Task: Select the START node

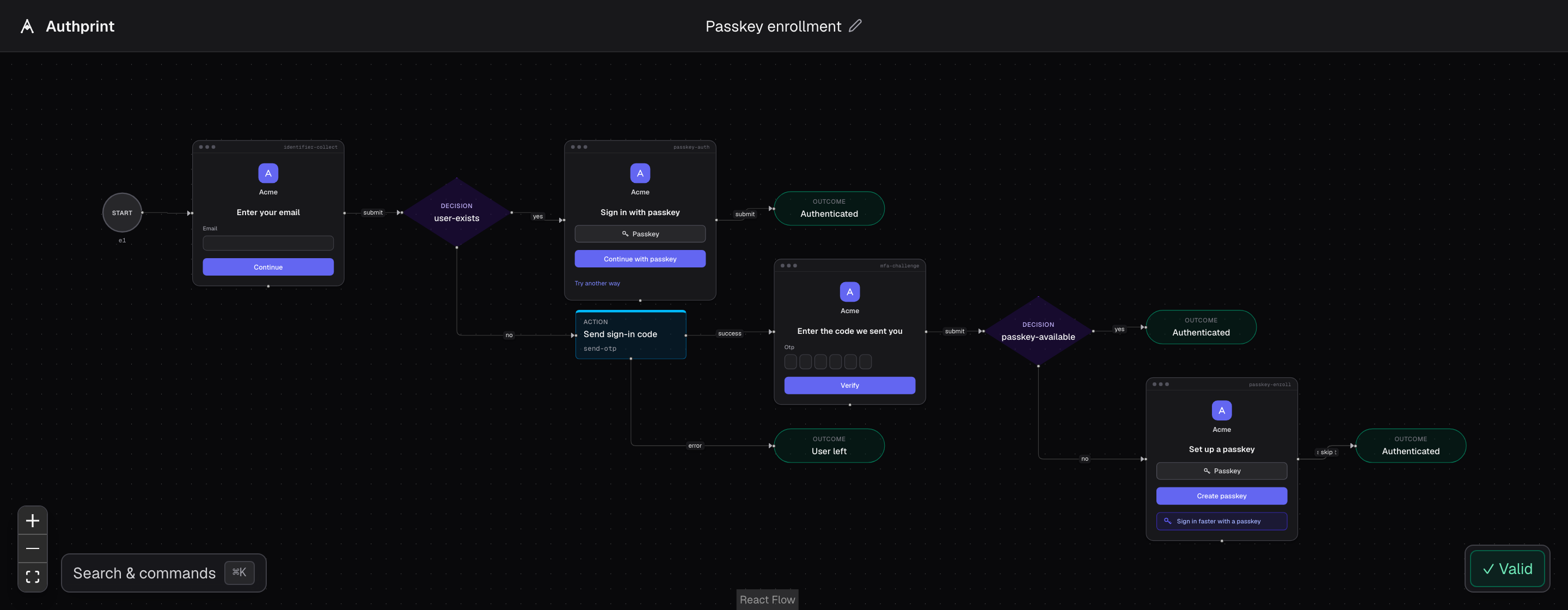Action: coord(122,212)
